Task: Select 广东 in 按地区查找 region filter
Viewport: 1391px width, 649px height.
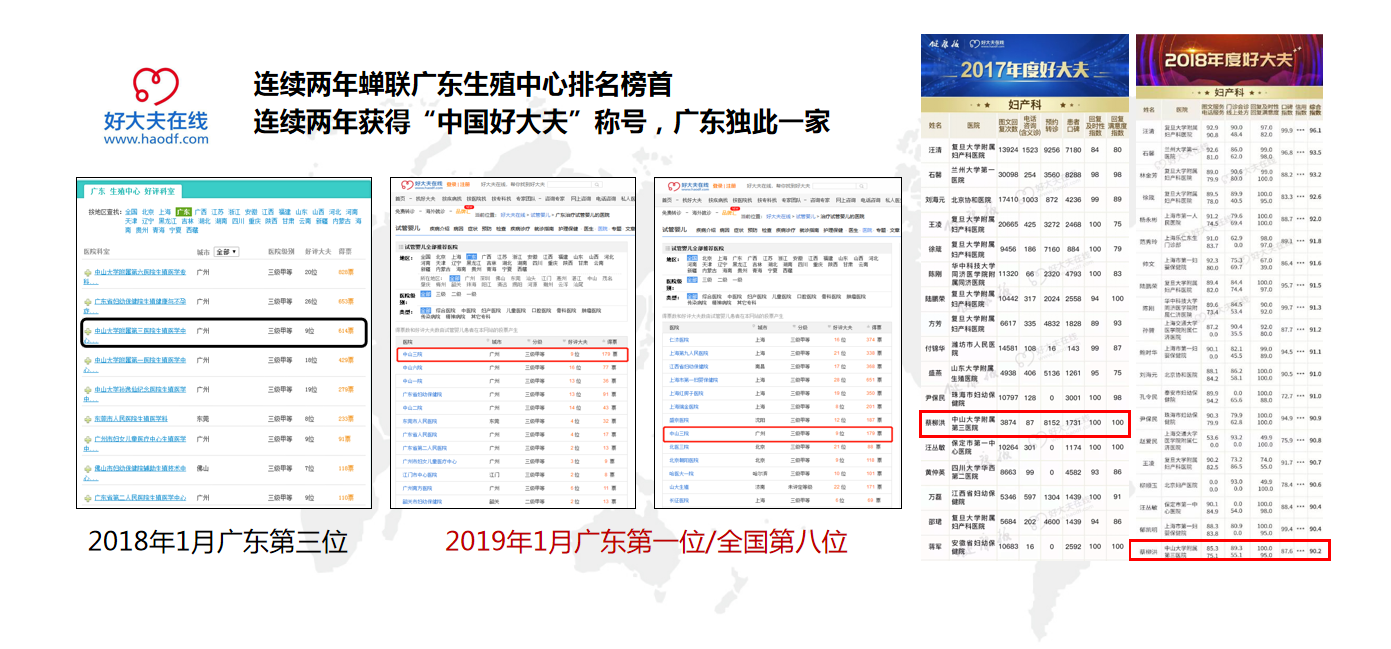Action: pyautogui.click(x=183, y=212)
